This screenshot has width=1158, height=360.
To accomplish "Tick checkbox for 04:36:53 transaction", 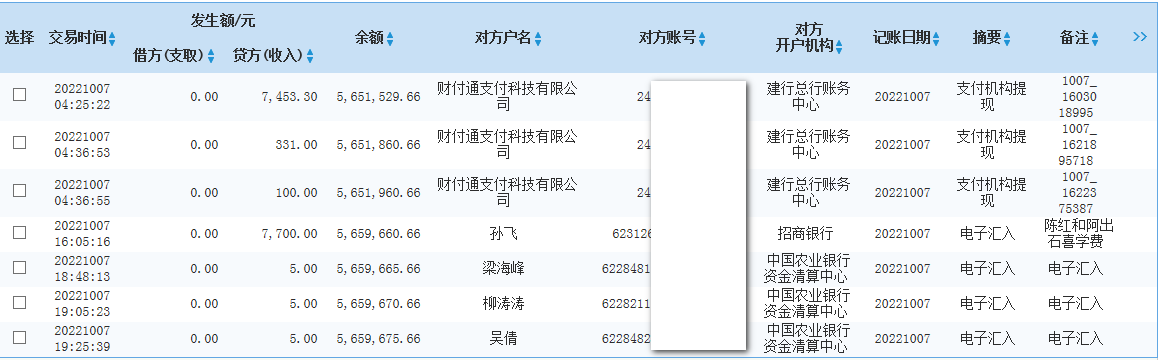I will (x=20, y=143).
